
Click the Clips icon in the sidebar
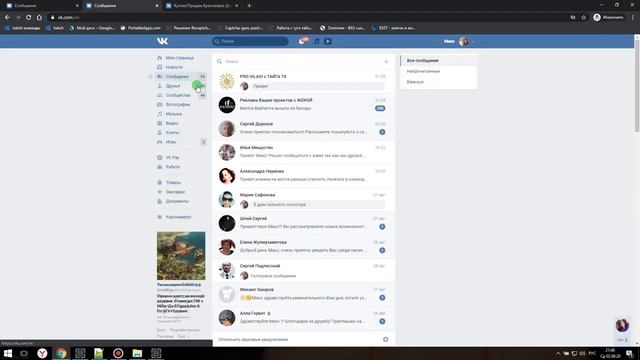[160, 133]
